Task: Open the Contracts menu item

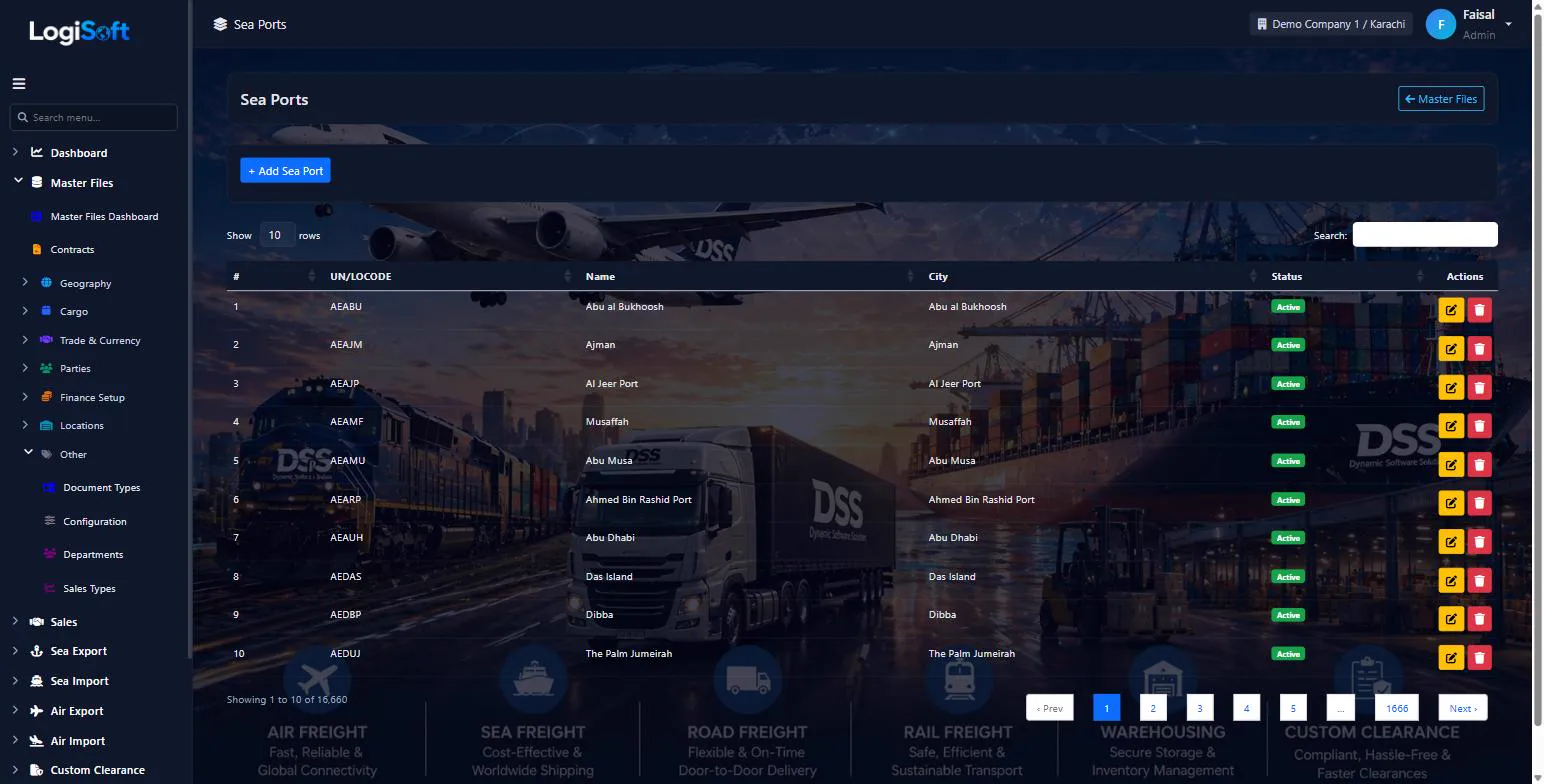Action: (72, 249)
